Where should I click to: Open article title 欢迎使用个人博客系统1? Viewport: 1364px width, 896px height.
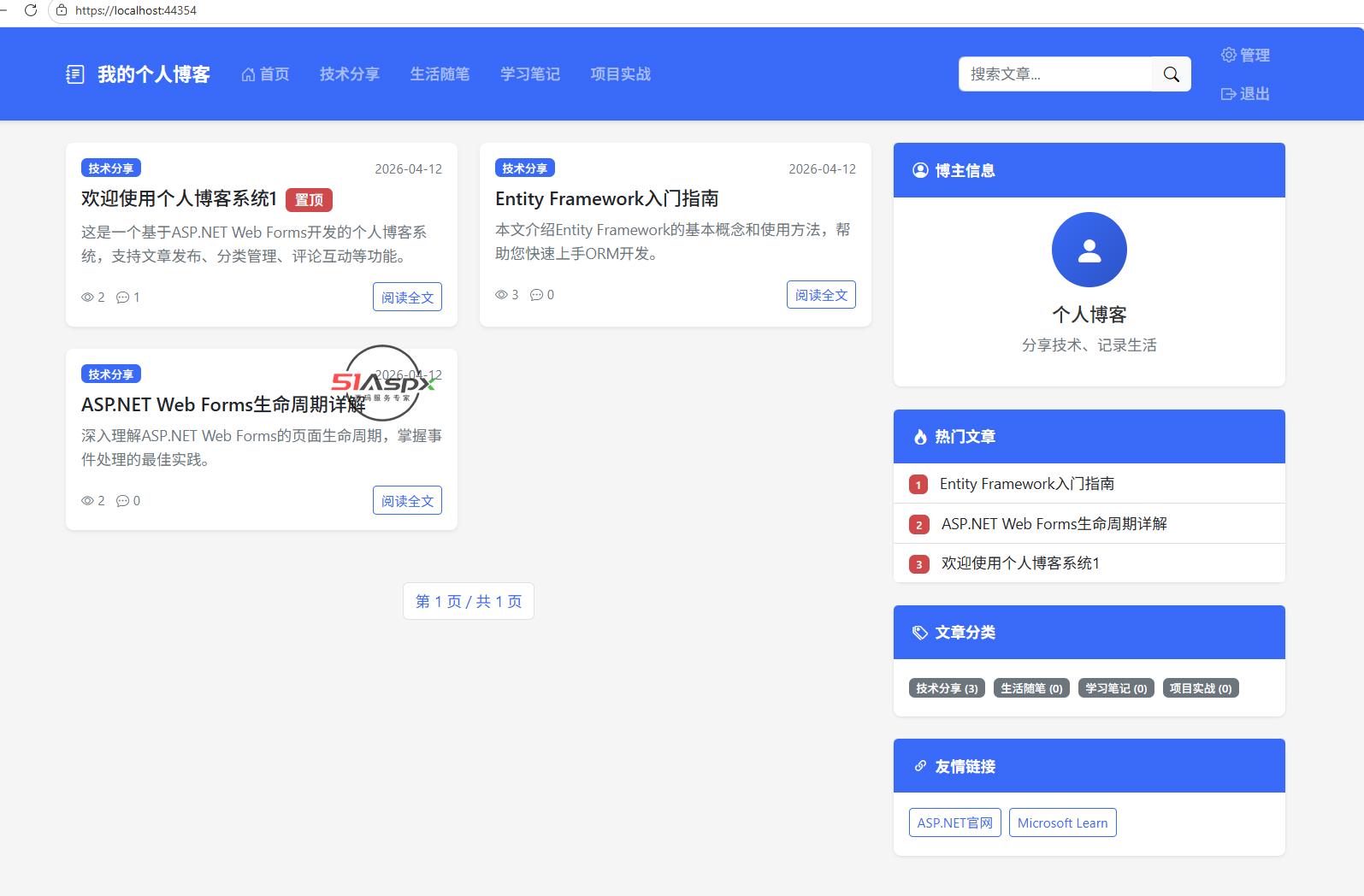[179, 199]
